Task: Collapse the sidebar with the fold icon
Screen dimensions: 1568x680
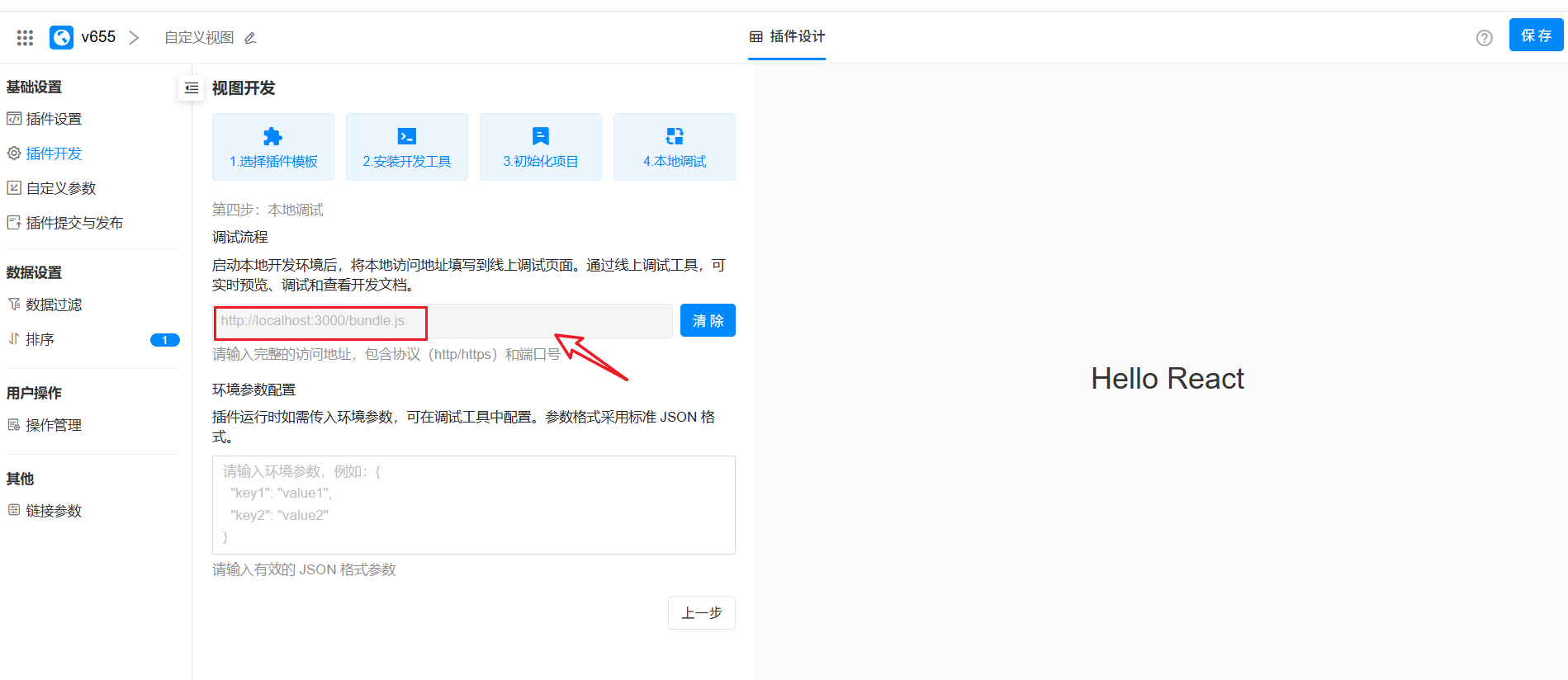Action: (x=192, y=88)
